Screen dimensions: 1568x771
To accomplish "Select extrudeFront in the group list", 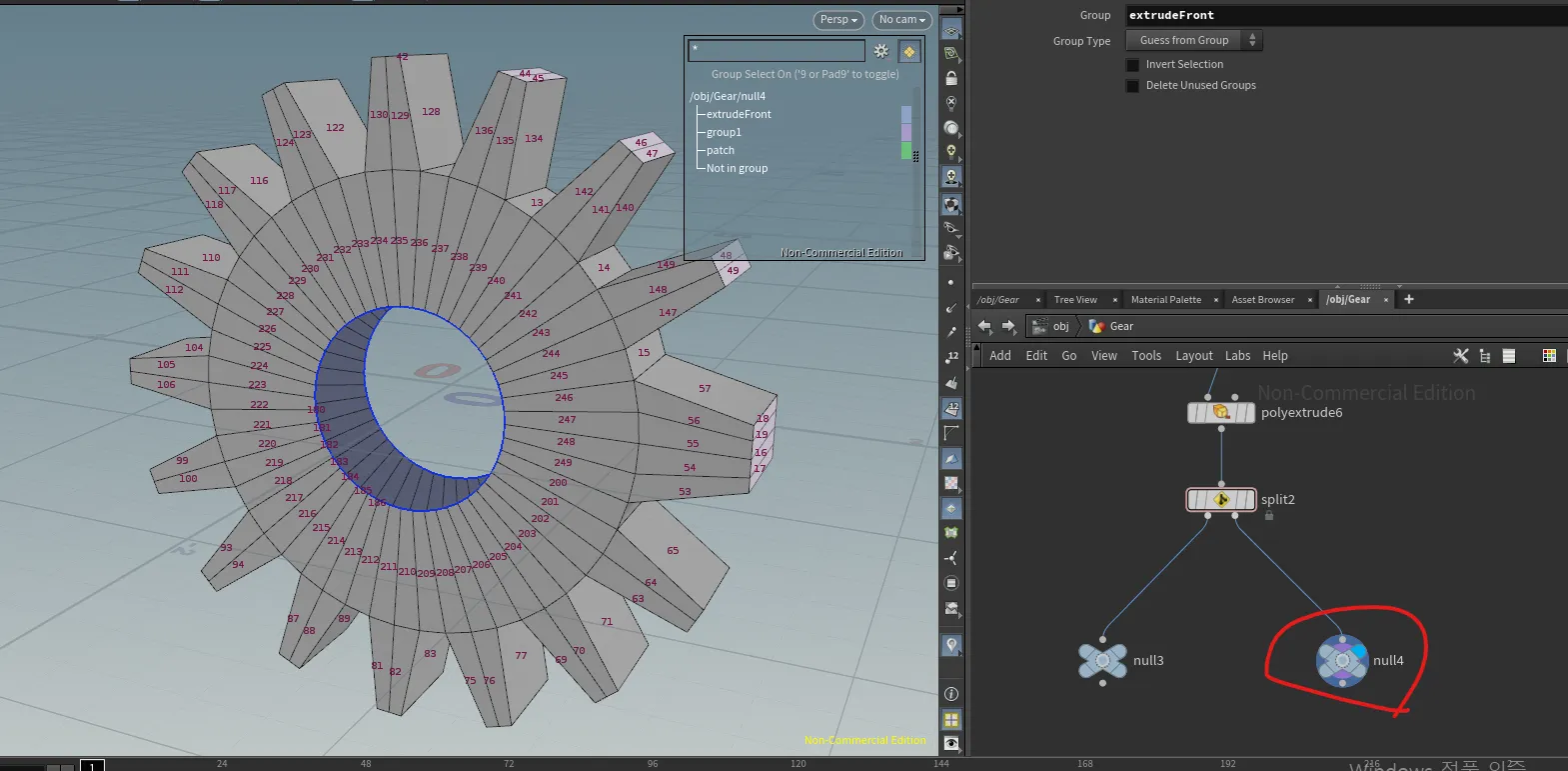I will (739, 114).
